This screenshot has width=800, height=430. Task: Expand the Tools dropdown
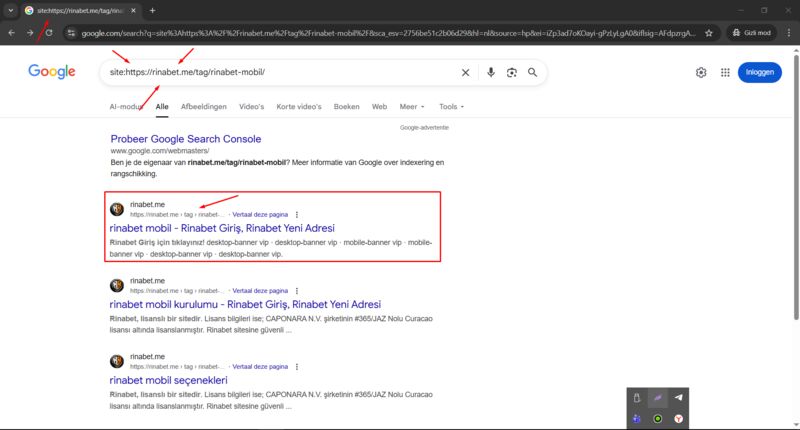pos(451,106)
